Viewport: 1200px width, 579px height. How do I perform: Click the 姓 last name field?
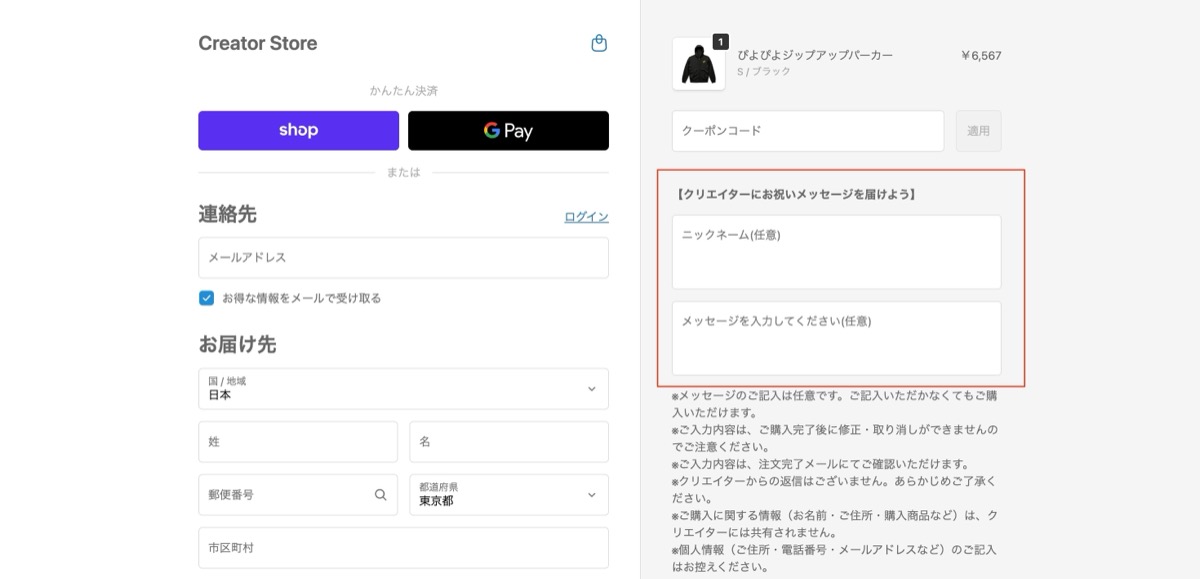click(298, 441)
